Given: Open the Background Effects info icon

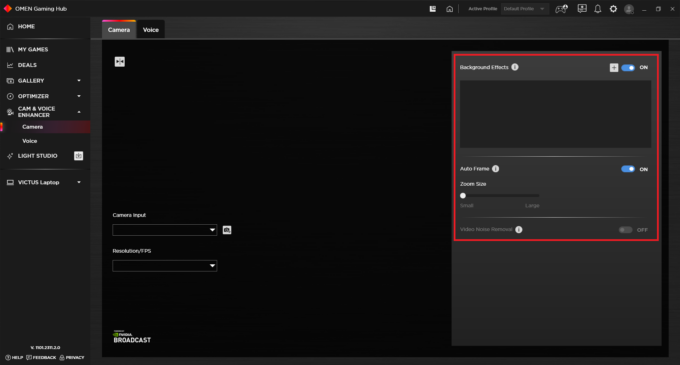Looking at the screenshot, I should [x=515, y=67].
